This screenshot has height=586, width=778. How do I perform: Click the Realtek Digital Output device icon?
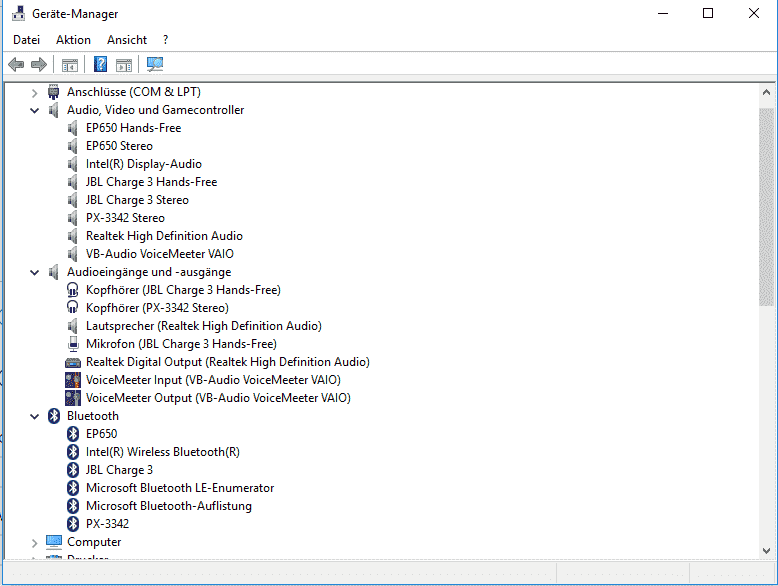pos(73,362)
